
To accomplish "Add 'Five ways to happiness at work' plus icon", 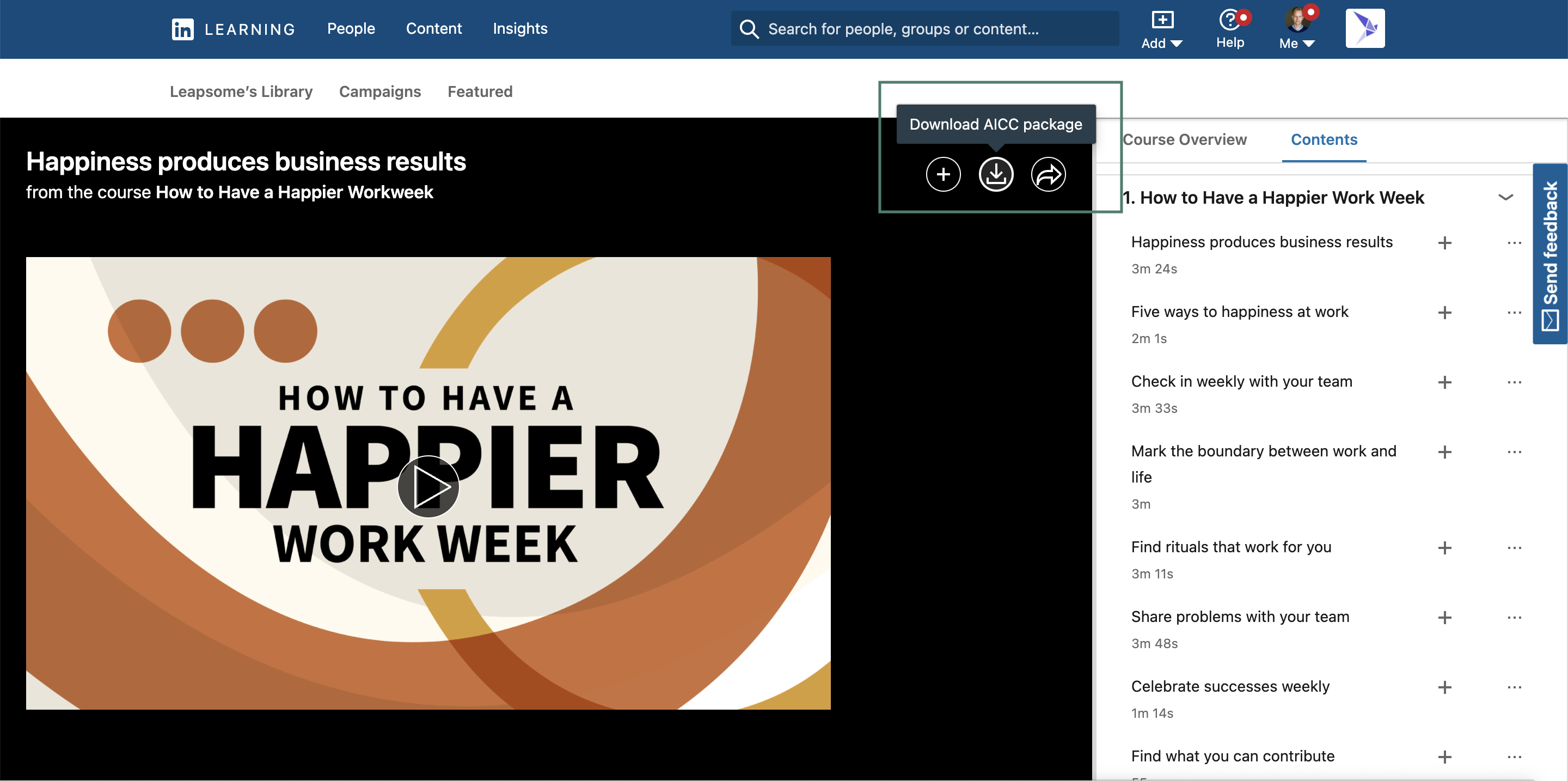I will click(x=1444, y=313).
